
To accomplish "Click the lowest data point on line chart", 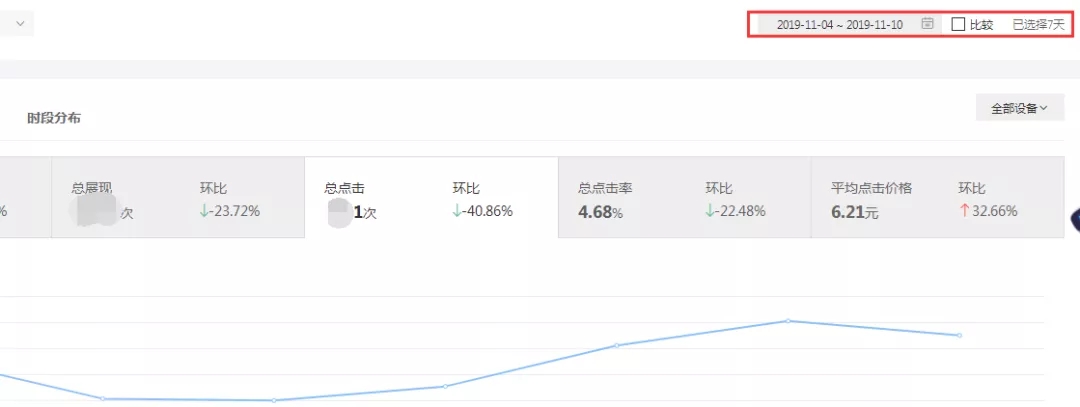I will (x=274, y=400).
